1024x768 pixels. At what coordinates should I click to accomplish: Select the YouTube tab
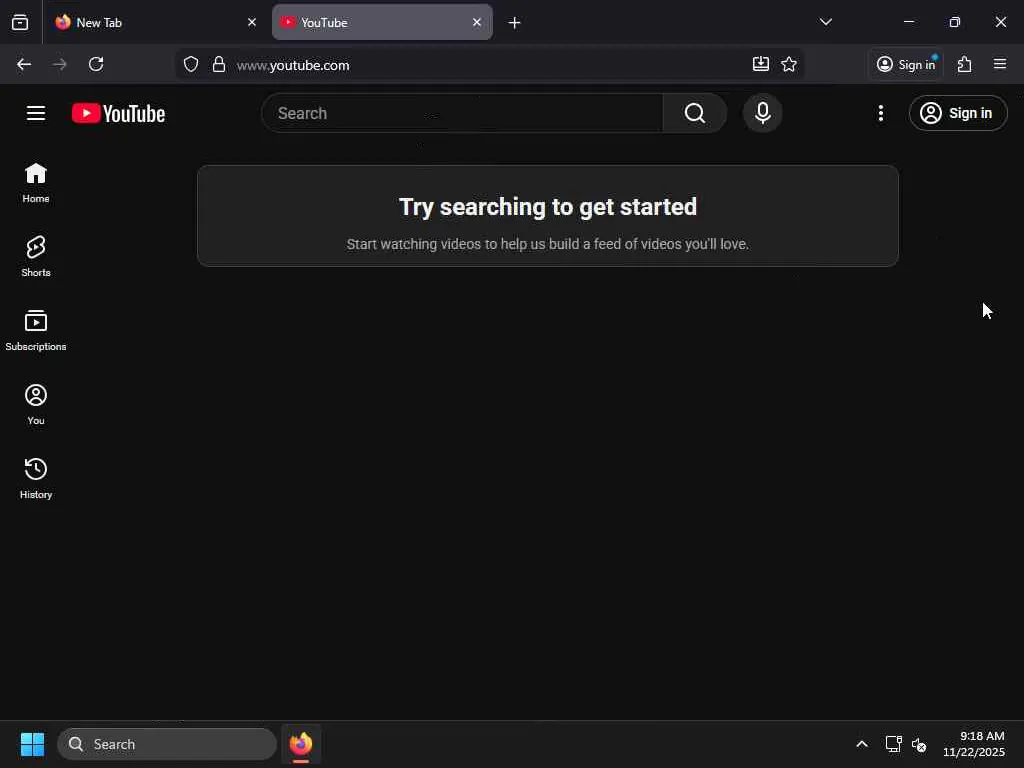382,22
